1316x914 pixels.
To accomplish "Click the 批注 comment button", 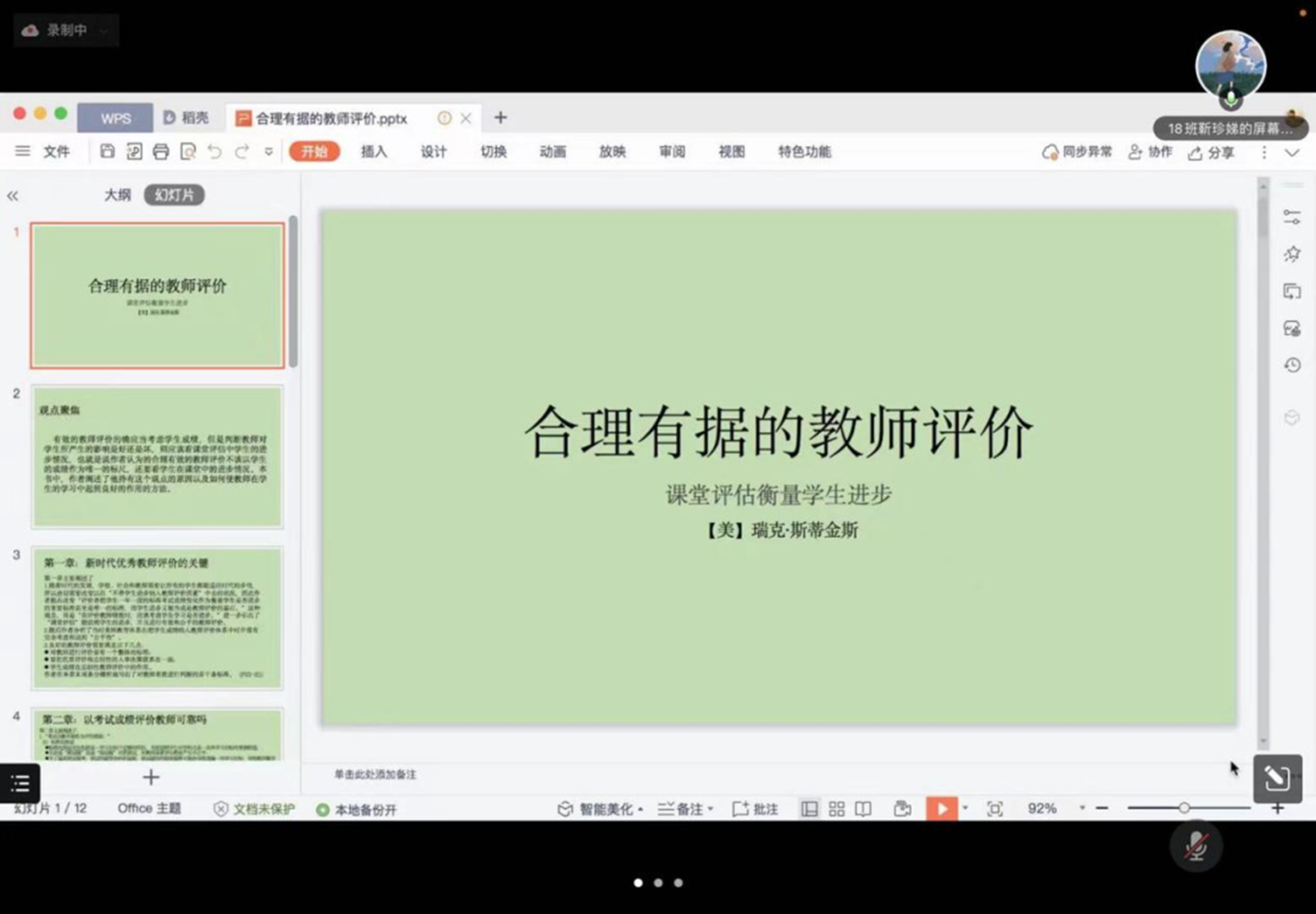I will 755,809.
